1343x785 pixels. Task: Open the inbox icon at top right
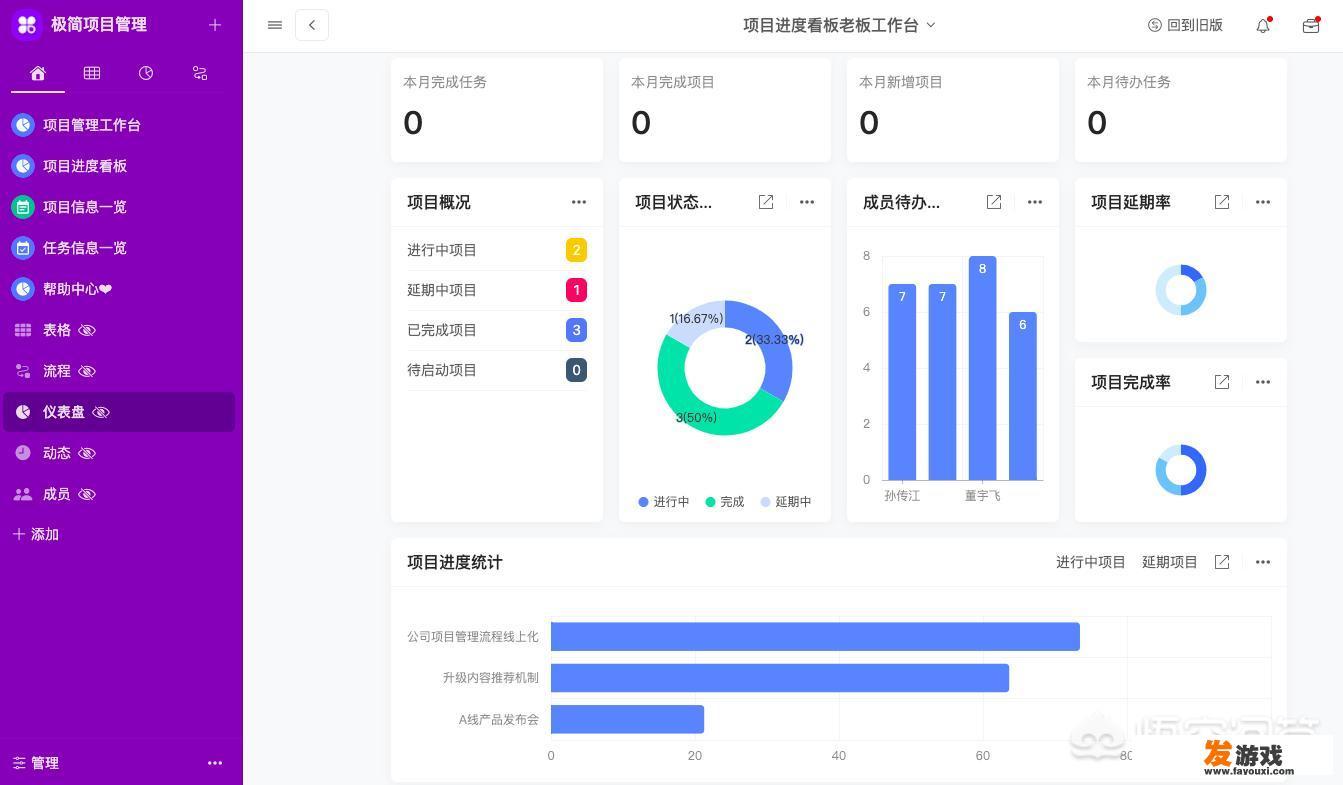1311,25
